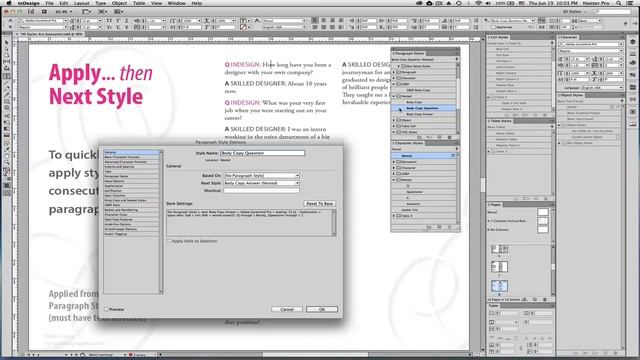Select the Selection tool in toolbox
Screen dimensions: 640x360
[7, 42]
